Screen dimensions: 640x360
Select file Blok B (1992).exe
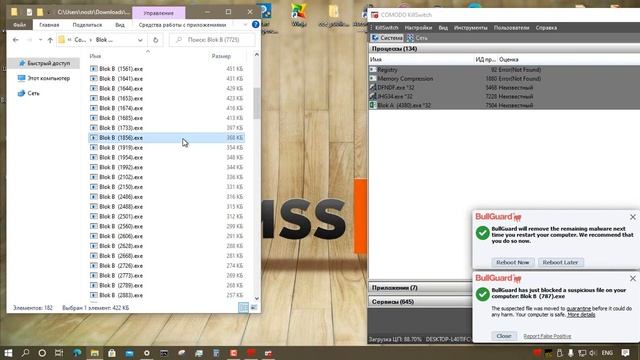tap(167, 167)
